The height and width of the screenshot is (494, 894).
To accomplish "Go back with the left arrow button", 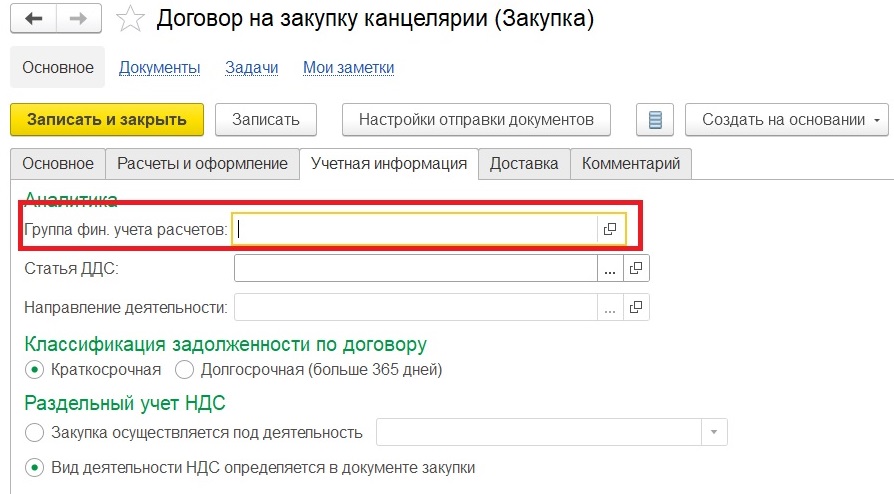I will coord(34,19).
